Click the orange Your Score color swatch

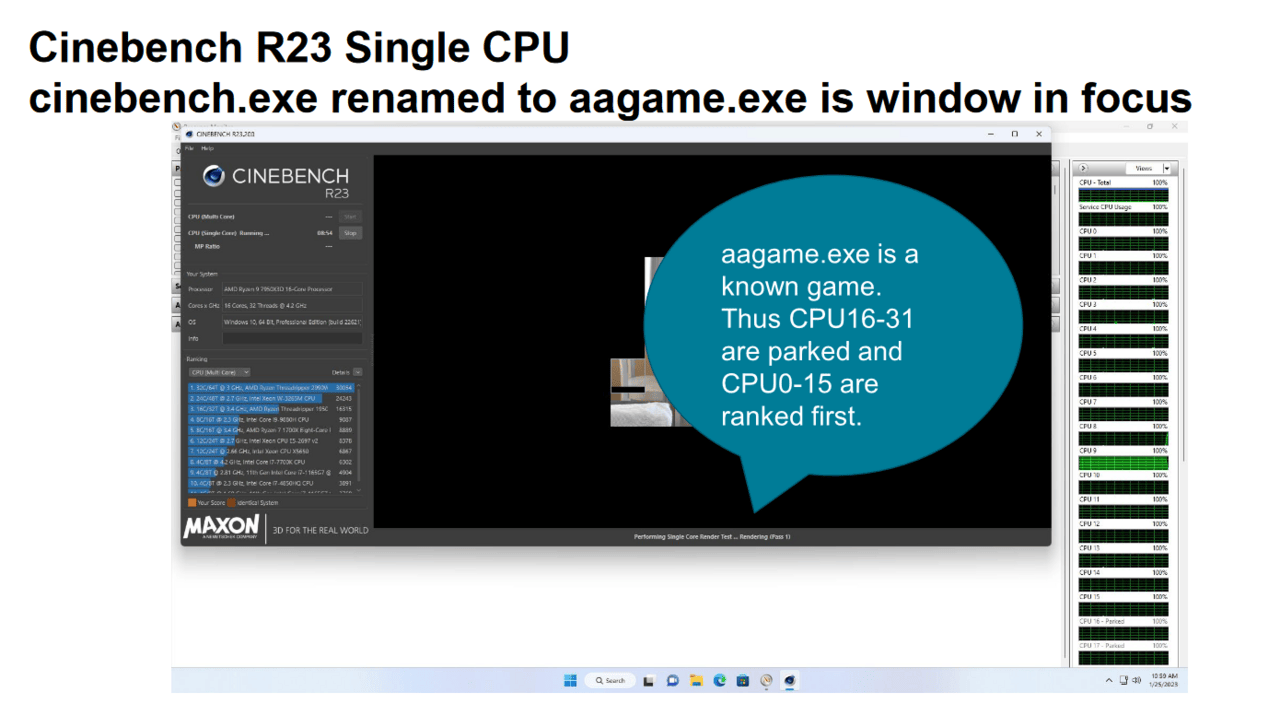(x=192, y=503)
